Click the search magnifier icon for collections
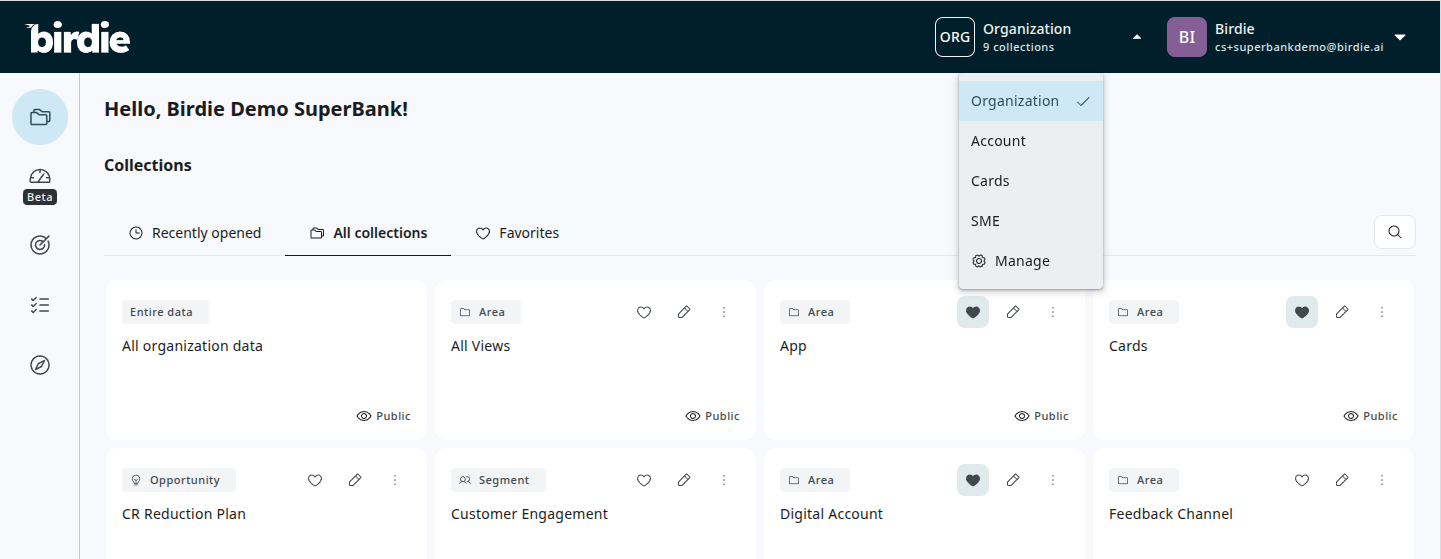Screen dimensions: 1441x559 pos(1394,232)
